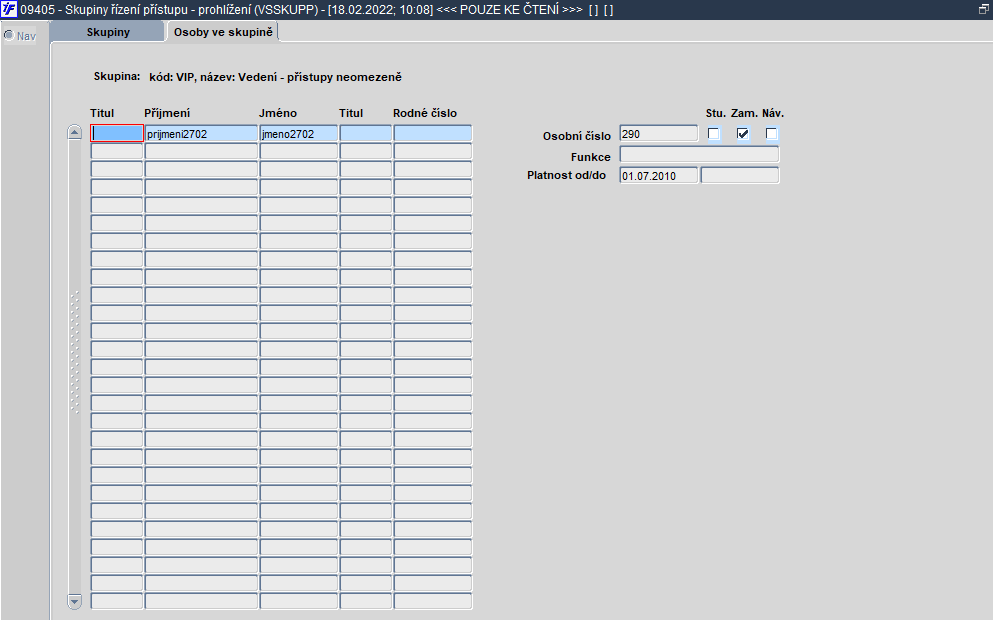Select the Nav radio button

pos(9,35)
